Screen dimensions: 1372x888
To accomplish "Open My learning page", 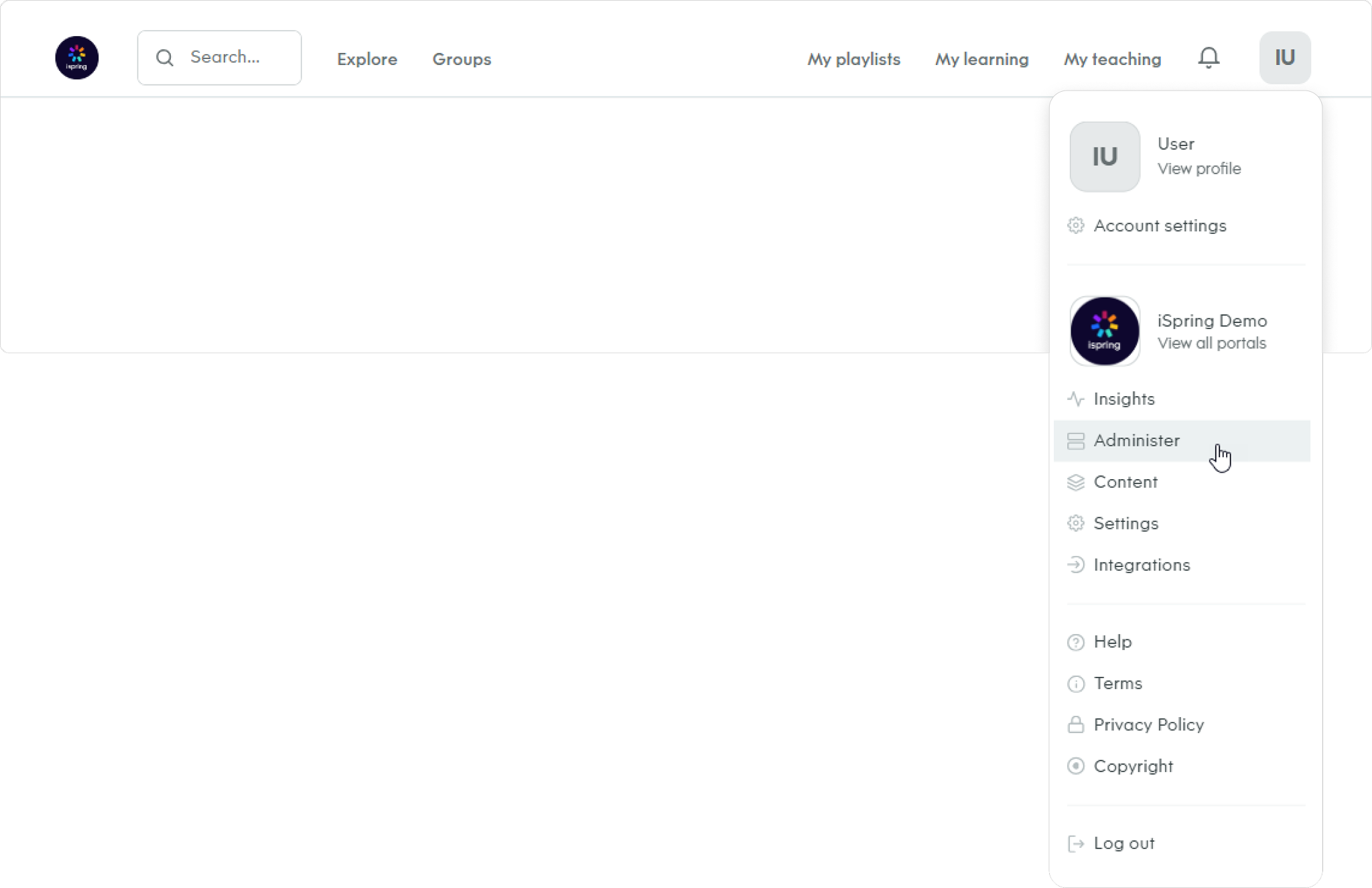I will click(x=981, y=59).
